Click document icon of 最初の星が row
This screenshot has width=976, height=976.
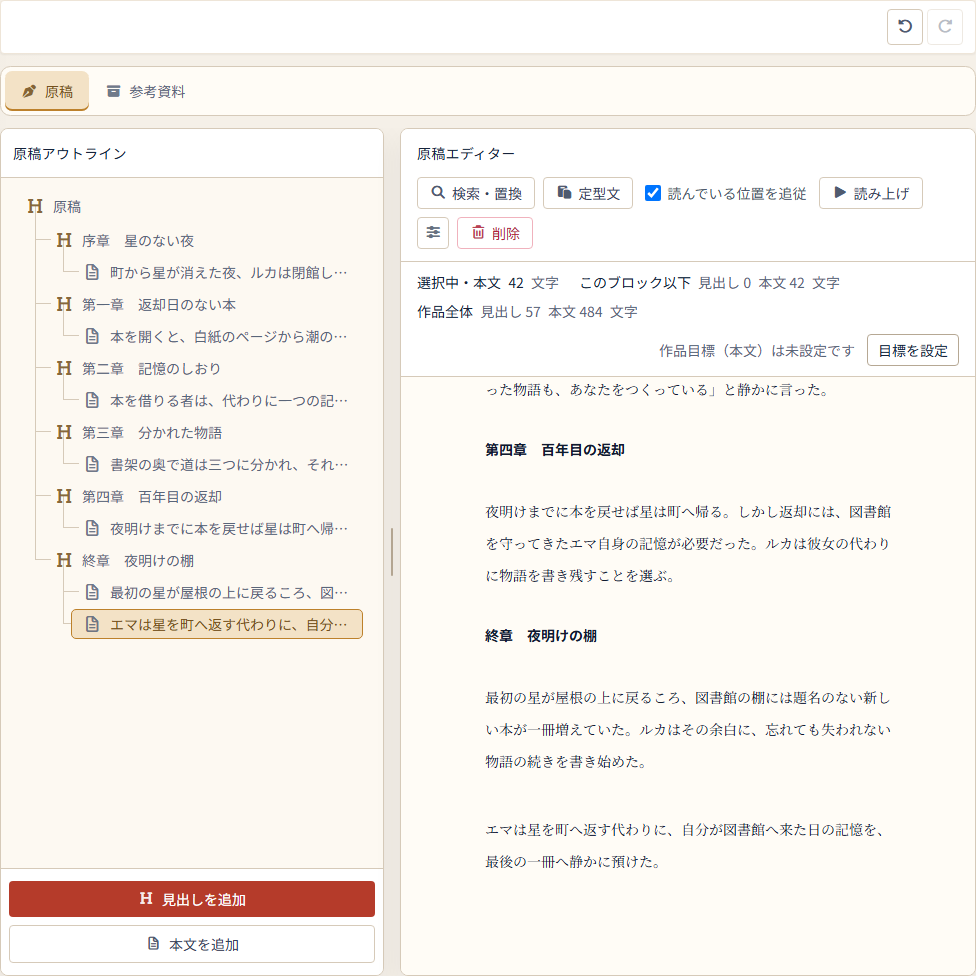(x=92, y=593)
